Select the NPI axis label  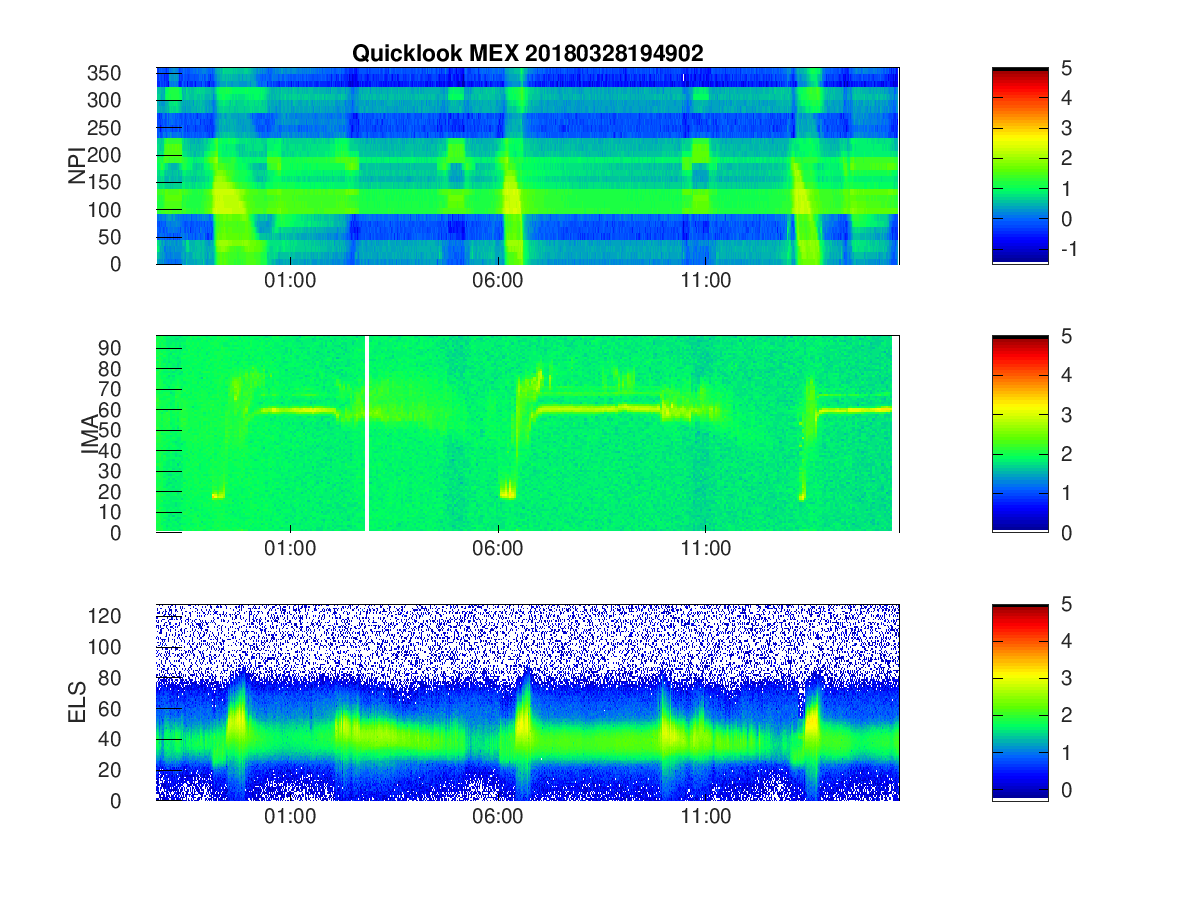(x=77, y=166)
